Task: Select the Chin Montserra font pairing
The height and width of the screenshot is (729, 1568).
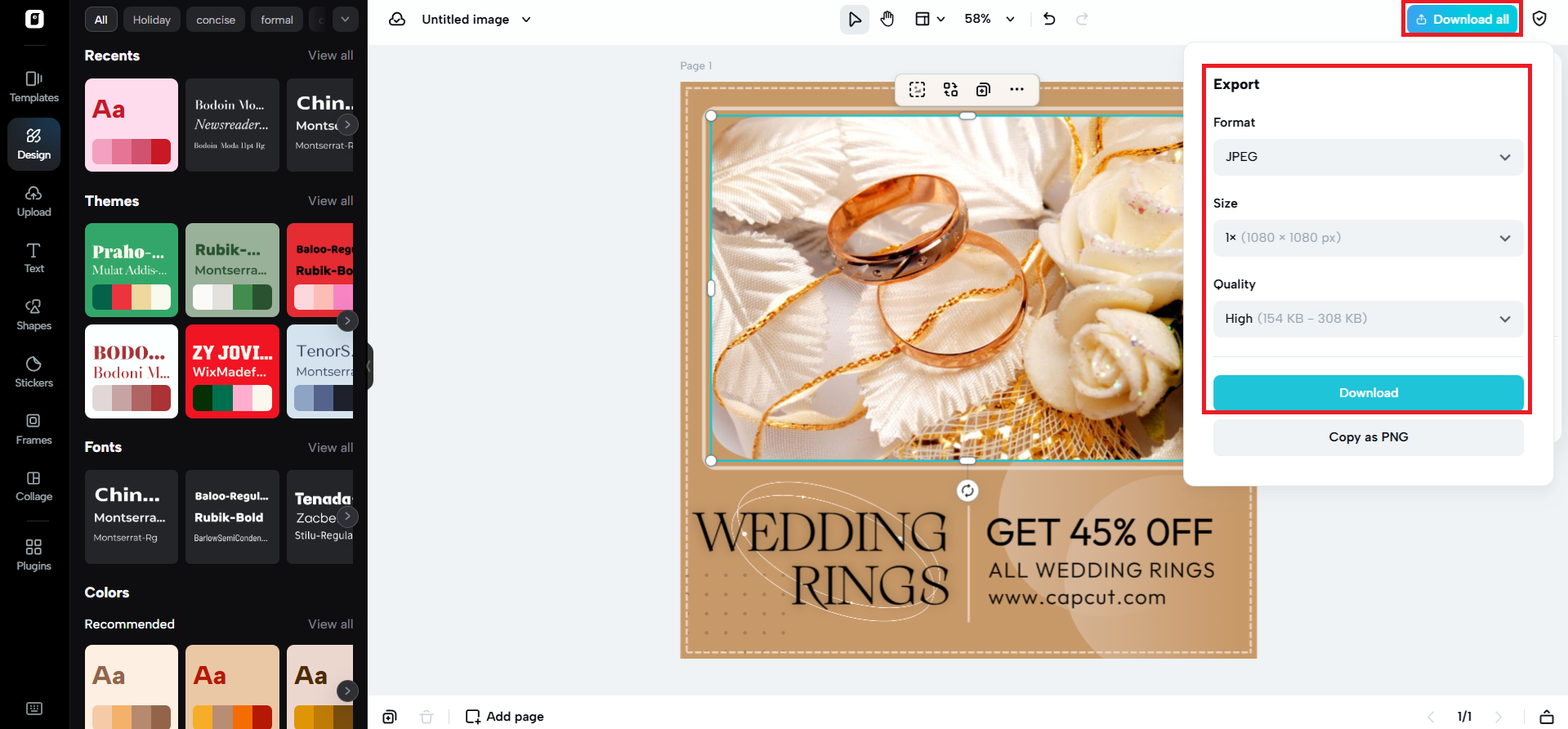Action: (x=132, y=517)
